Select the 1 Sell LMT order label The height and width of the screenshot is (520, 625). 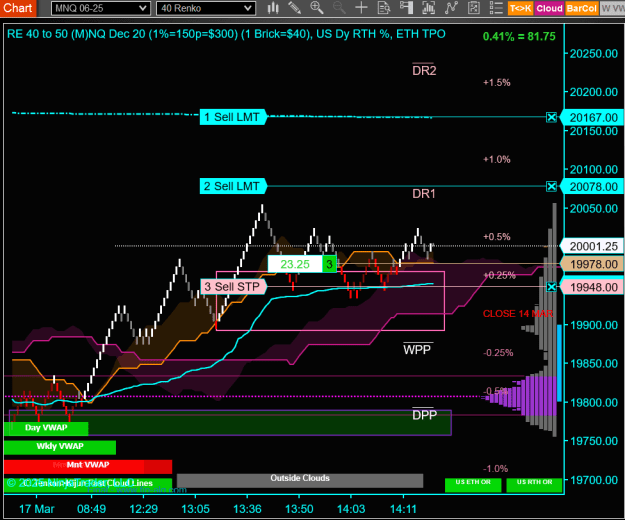pos(232,117)
